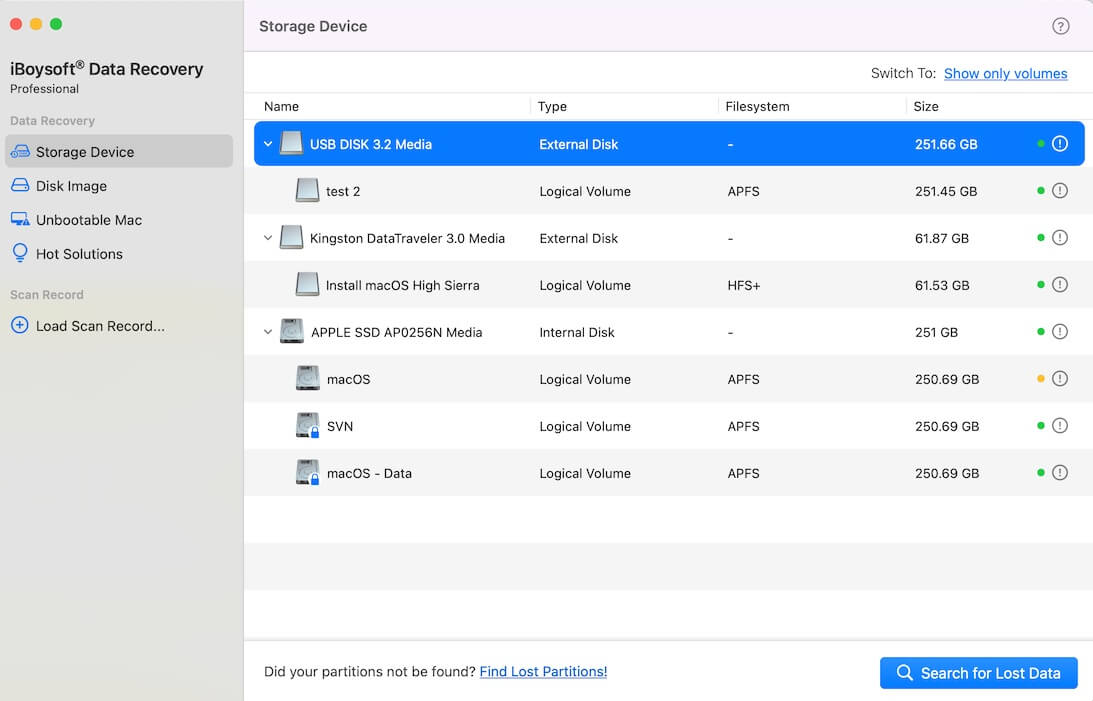Open the Unbootable Mac section
The width and height of the screenshot is (1093, 701).
pyautogui.click(x=119, y=219)
